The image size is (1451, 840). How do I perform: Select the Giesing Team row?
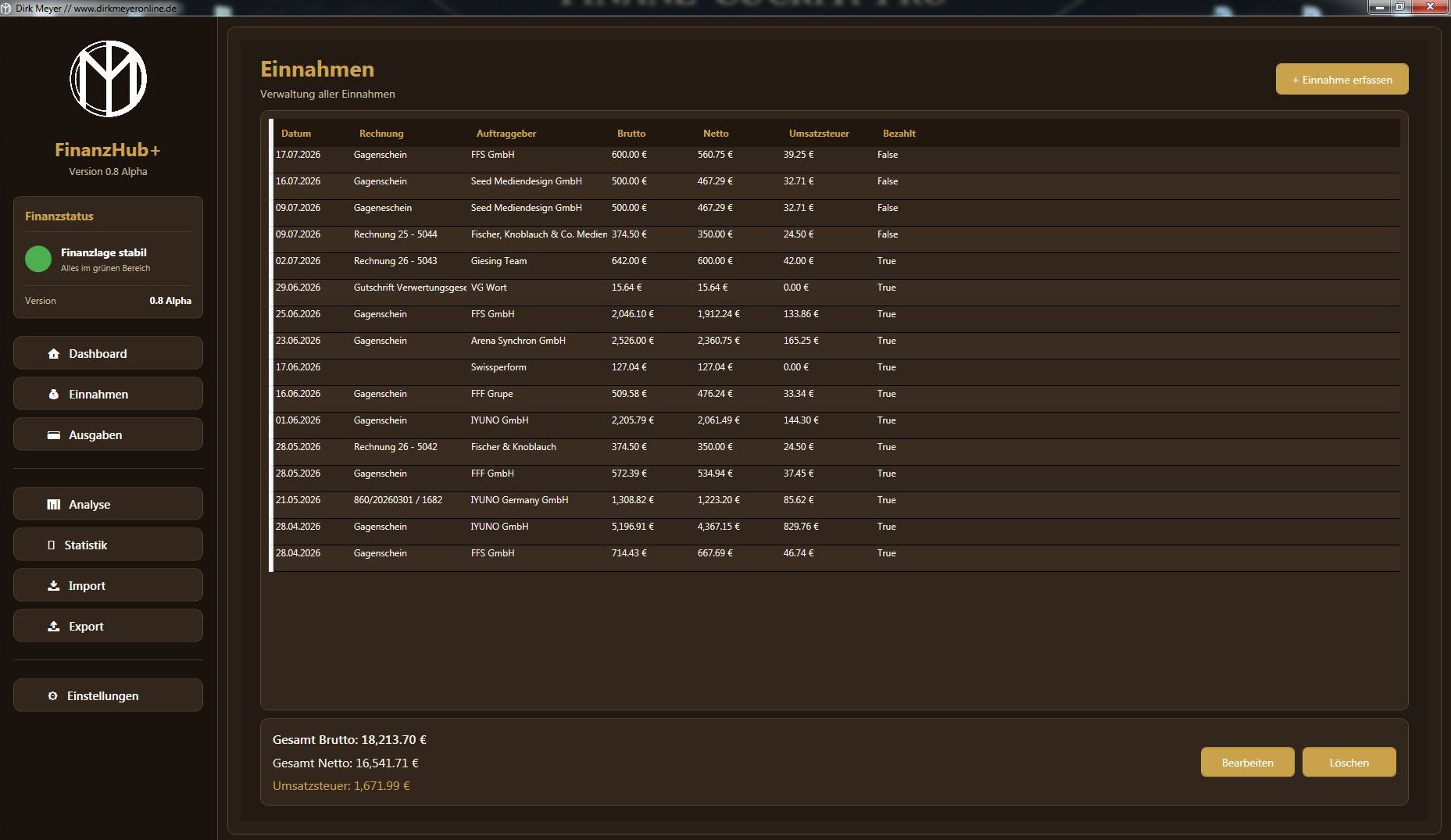pyautogui.click(x=836, y=261)
